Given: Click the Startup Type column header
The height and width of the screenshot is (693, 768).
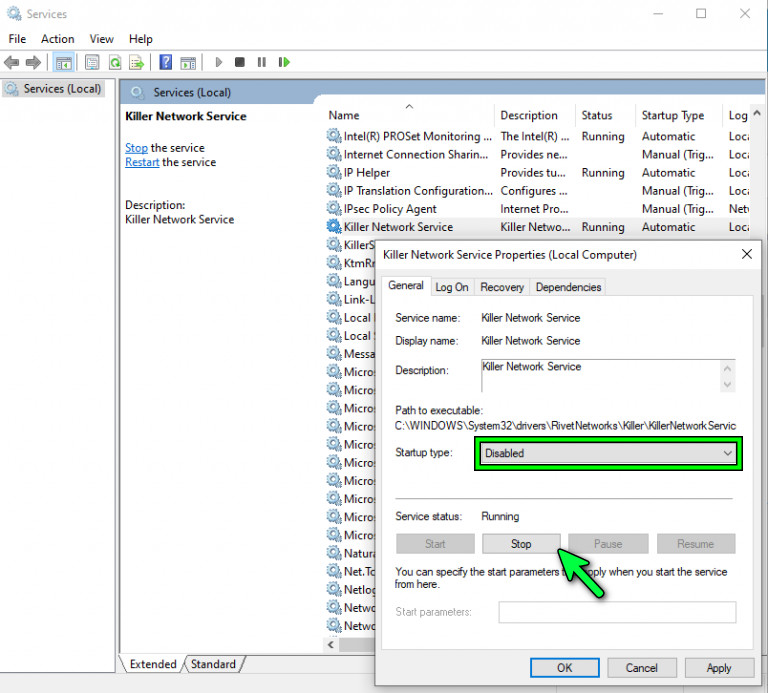Looking at the screenshot, I should [673, 115].
